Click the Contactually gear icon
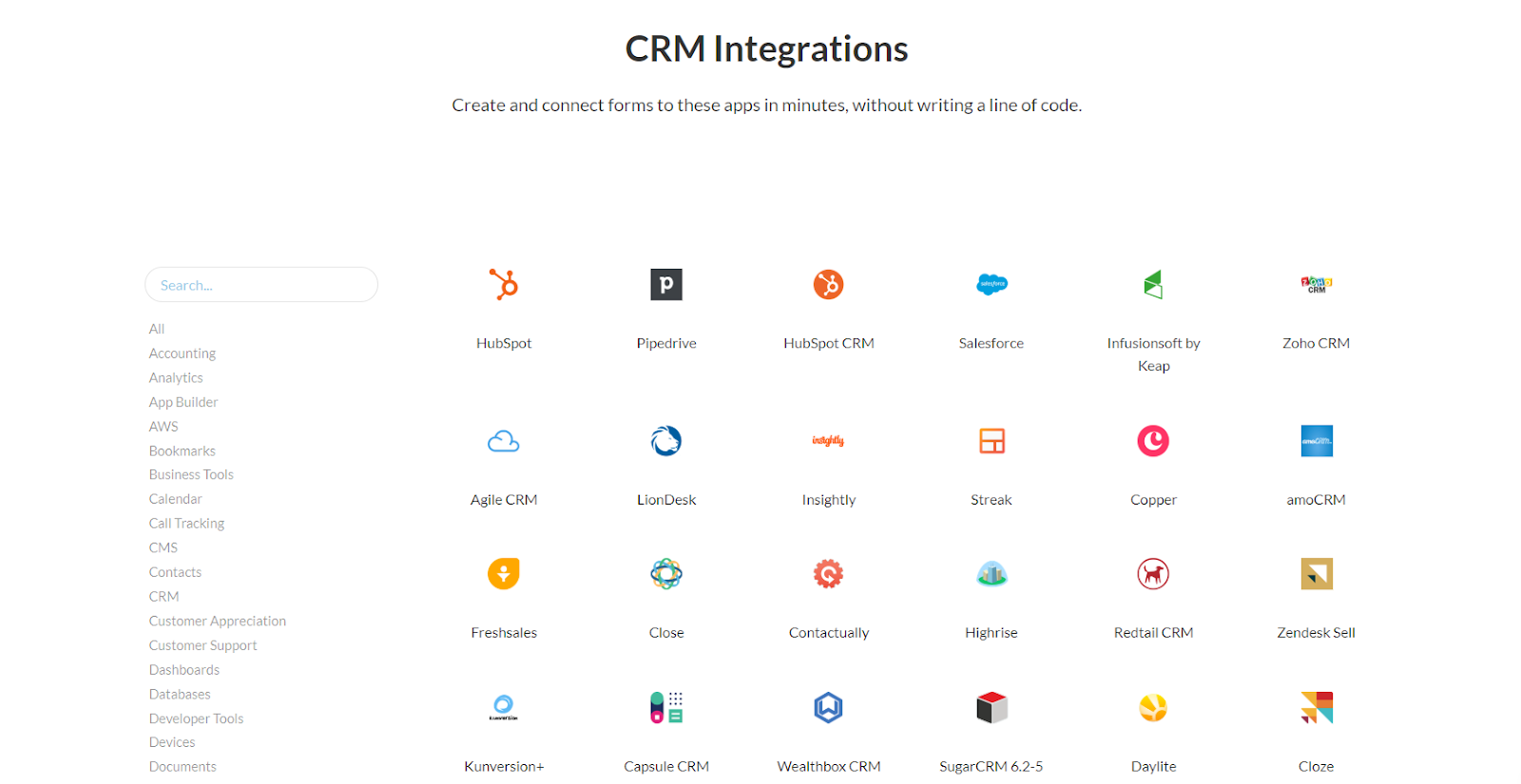Viewport: 1521px width, 784px height. click(x=829, y=574)
